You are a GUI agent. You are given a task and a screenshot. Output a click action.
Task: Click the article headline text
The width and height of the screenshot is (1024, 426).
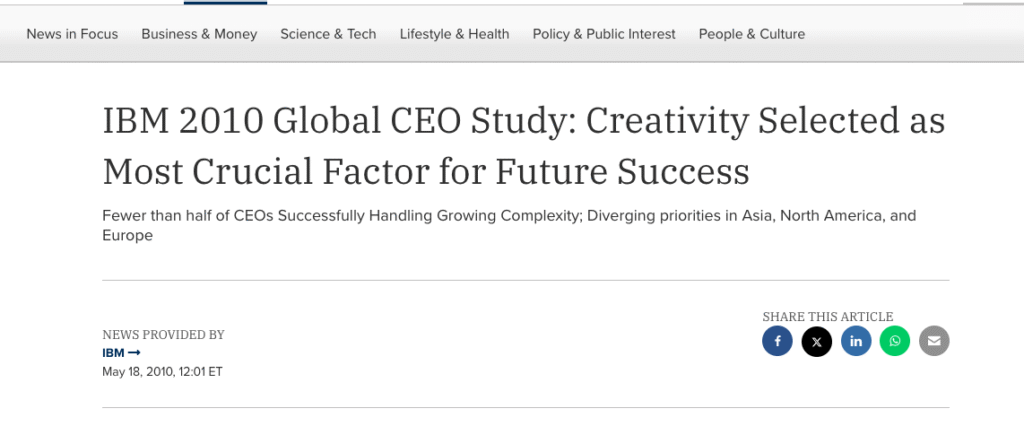(524, 146)
